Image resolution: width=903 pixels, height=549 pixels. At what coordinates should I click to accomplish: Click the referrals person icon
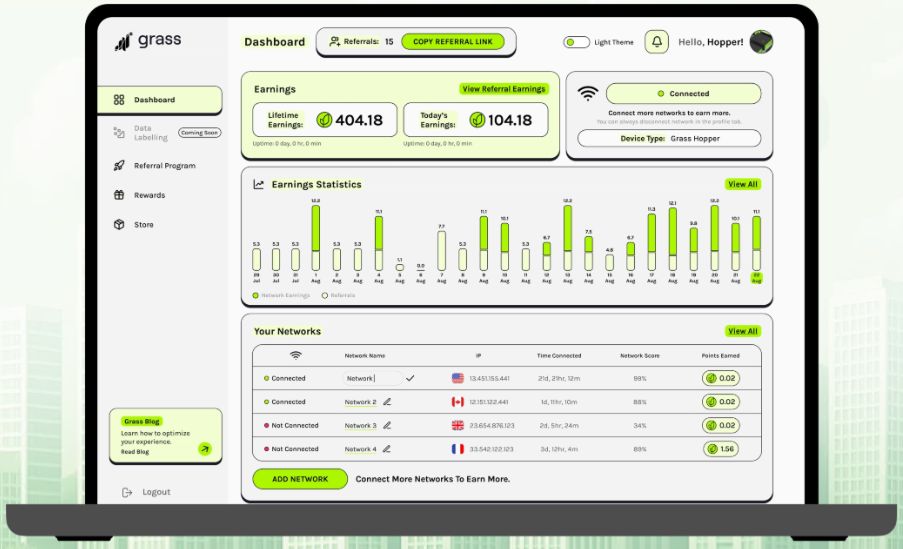click(x=335, y=41)
